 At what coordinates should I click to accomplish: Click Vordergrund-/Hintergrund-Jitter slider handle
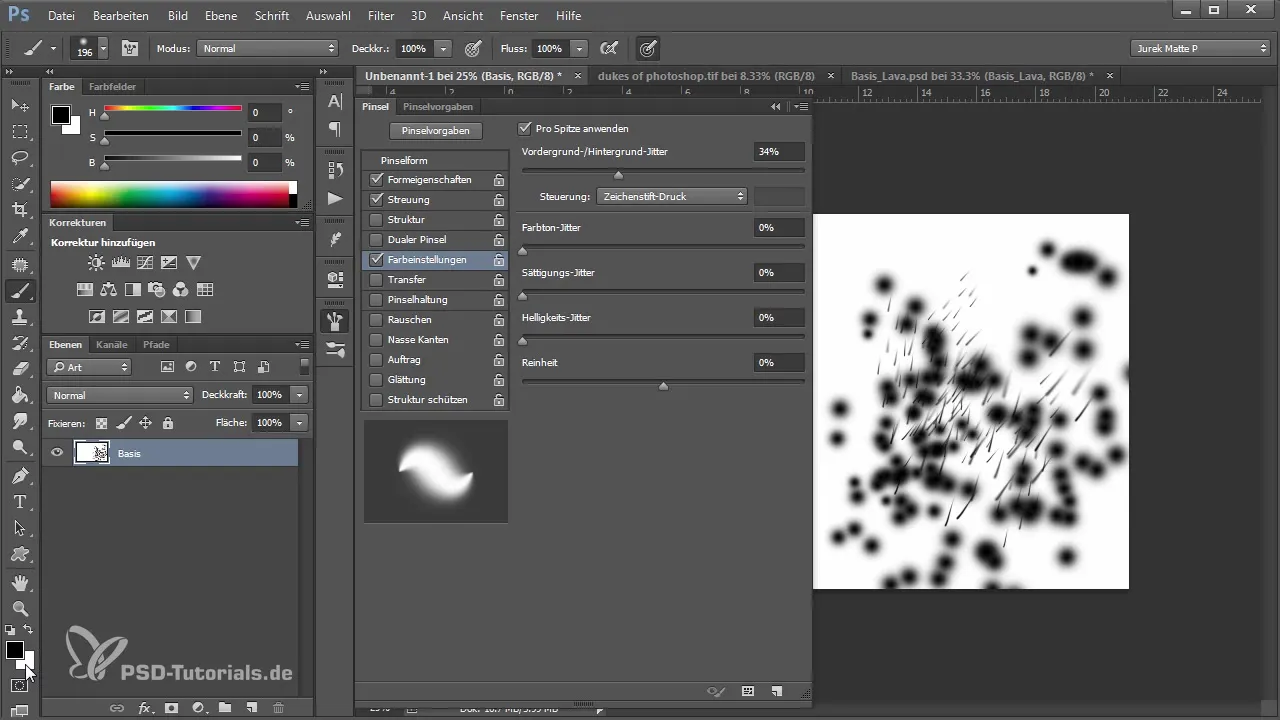[x=618, y=175]
